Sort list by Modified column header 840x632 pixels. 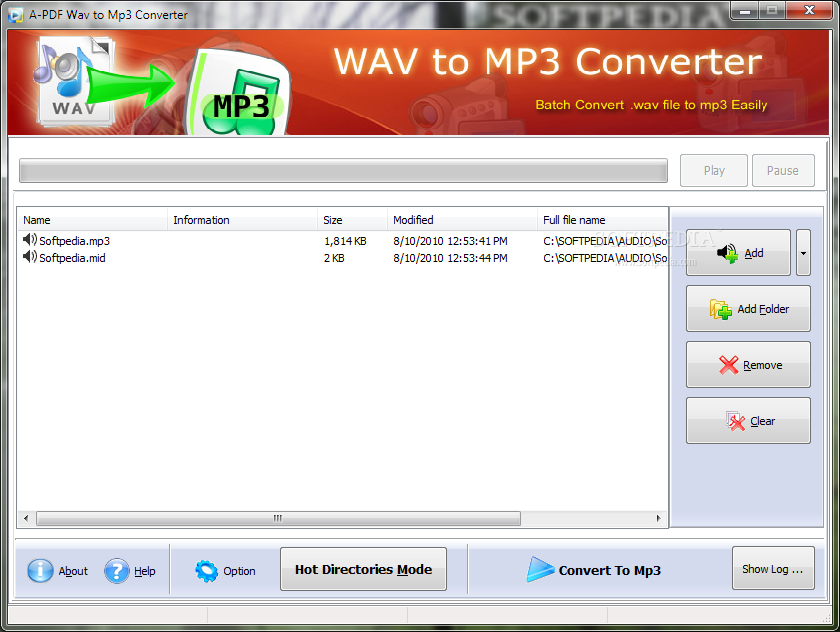[462, 220]
